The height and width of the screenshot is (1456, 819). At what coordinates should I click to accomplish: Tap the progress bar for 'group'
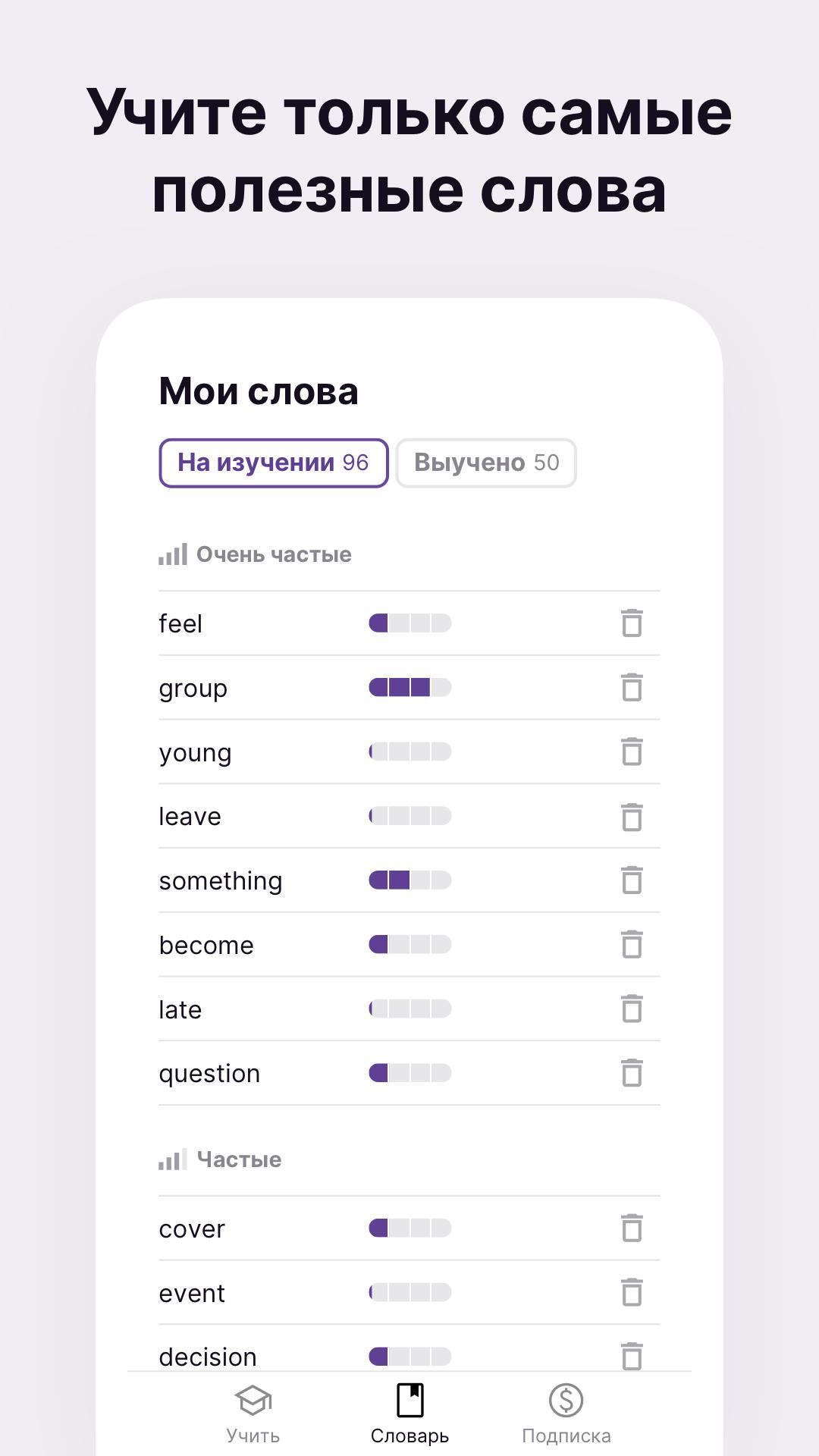[x=410, y=687]
